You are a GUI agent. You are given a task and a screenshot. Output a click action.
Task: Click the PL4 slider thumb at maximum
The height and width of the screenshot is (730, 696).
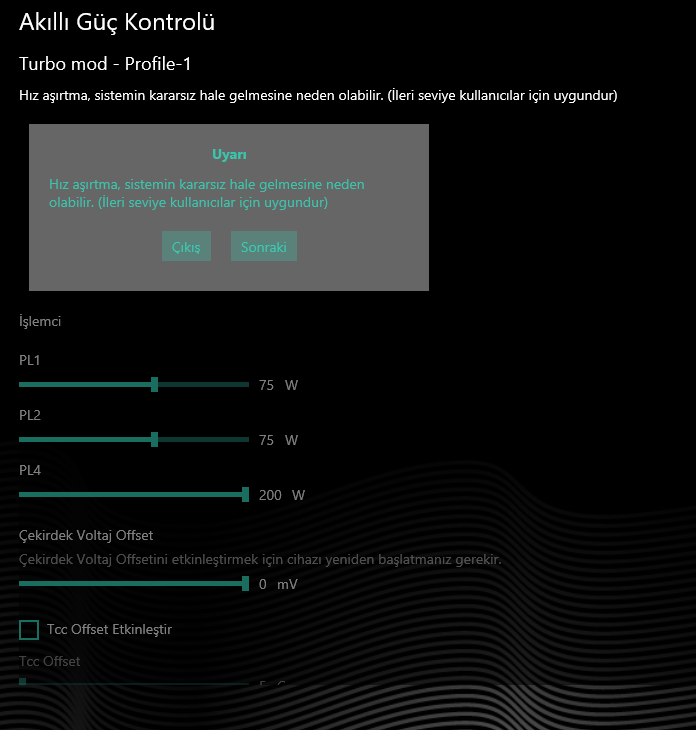click(245, 494)
